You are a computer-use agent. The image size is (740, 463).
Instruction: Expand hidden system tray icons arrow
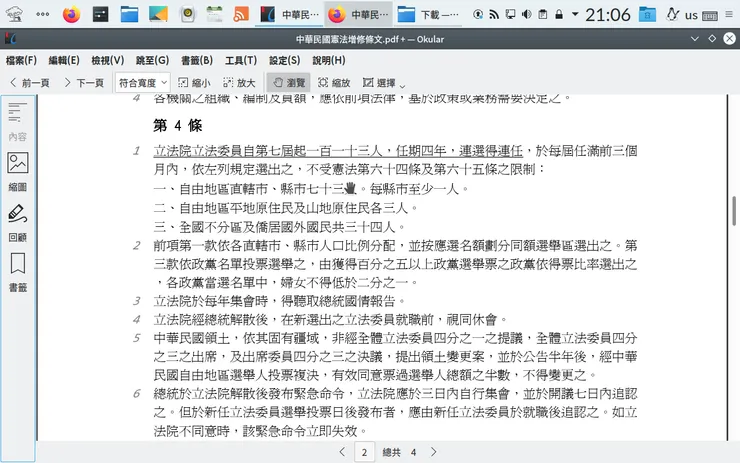575,14
